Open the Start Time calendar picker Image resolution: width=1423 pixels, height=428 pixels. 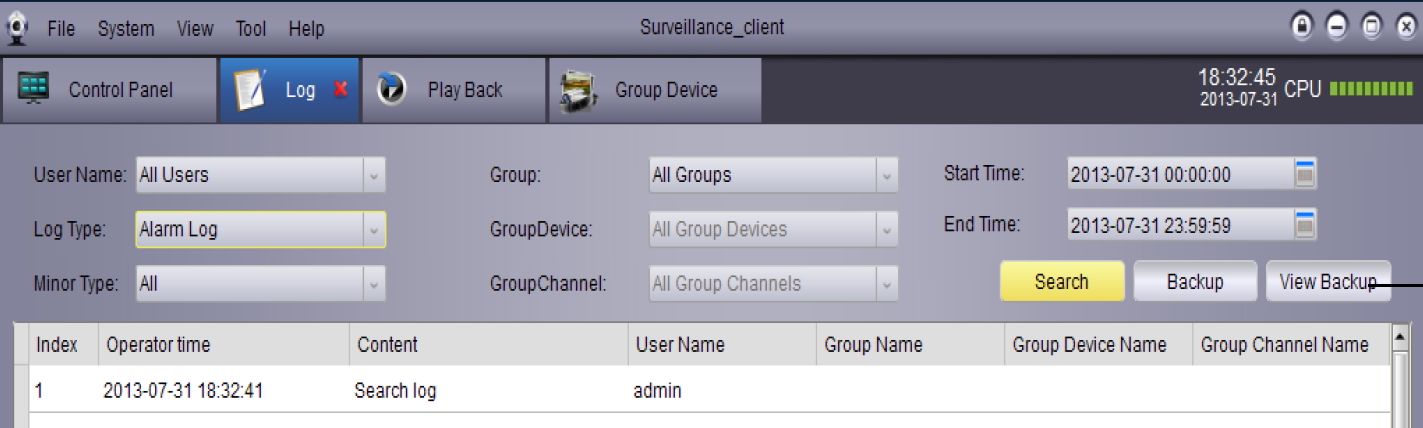(1305, 174)
